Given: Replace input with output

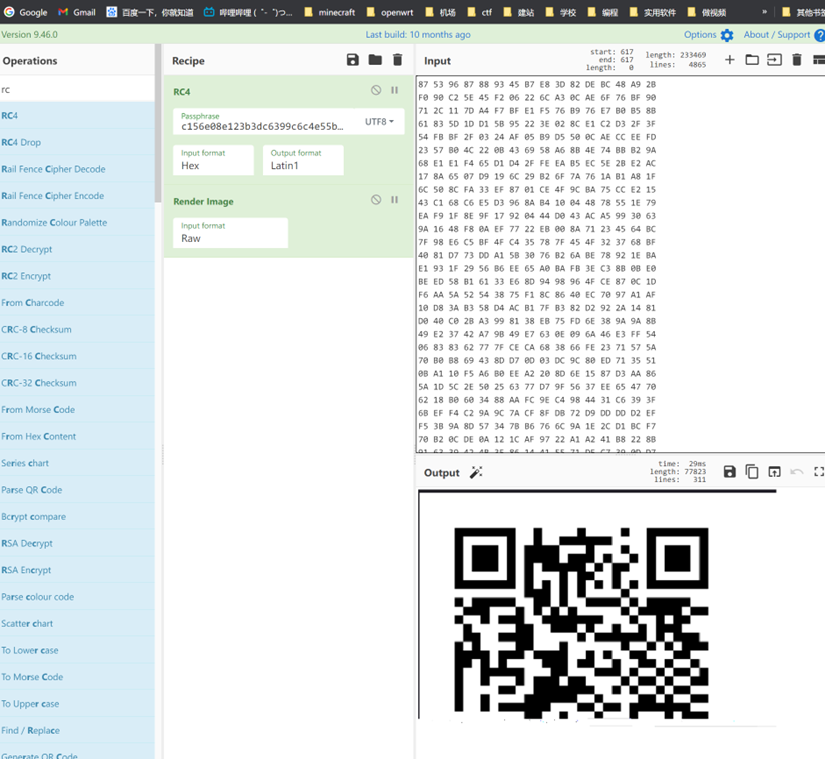Looking at the screenshot, I should tap(774, 472).
